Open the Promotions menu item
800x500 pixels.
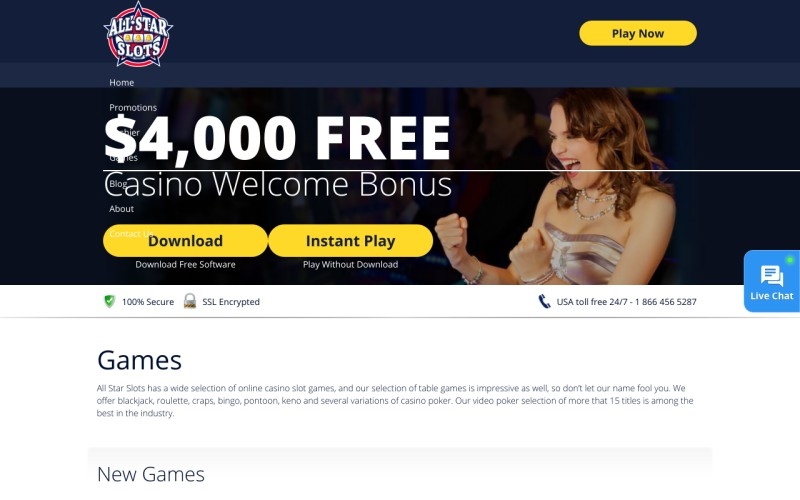click(133, 108)
